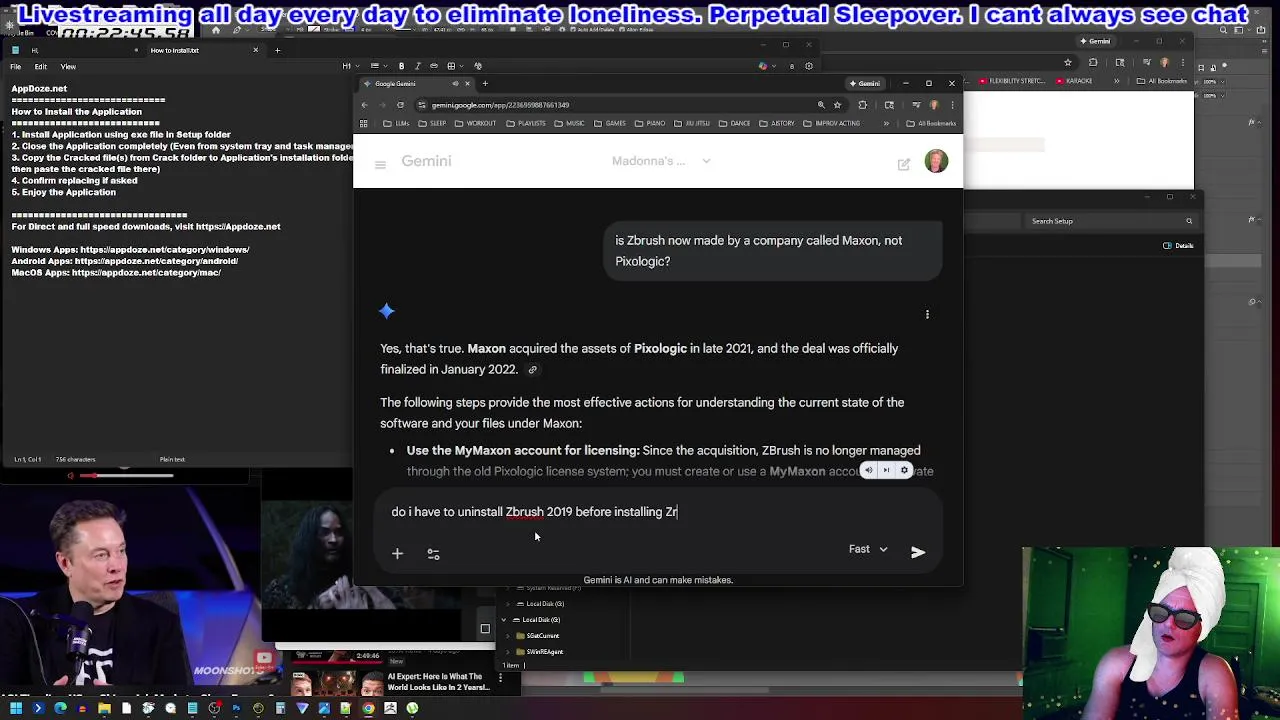1280x720 pixels.
Task: Insert link in Notepad toolbar
Action: point(434,66)
